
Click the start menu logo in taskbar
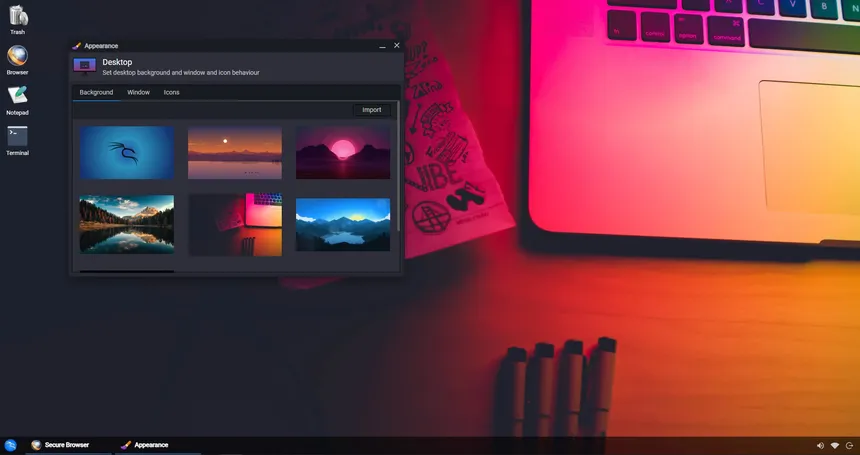coord(10,445)
